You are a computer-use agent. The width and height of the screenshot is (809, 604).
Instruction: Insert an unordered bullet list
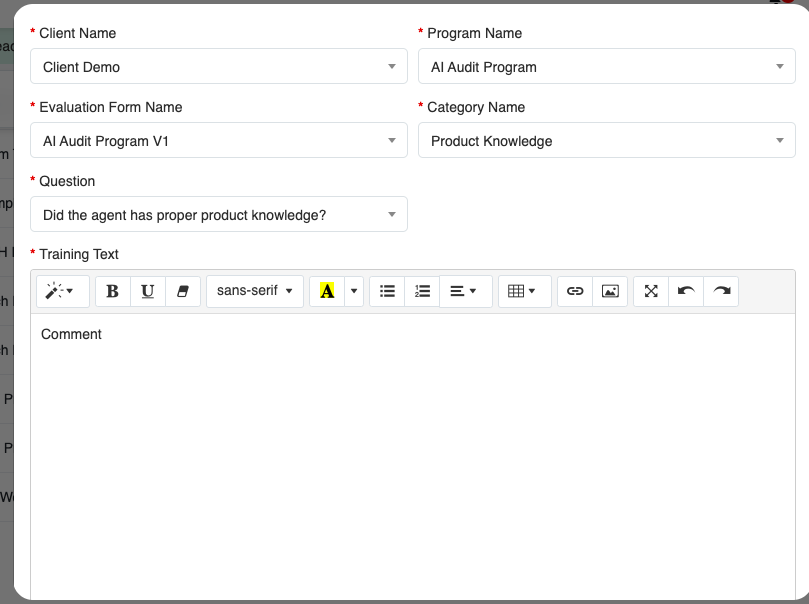[387, 291]
